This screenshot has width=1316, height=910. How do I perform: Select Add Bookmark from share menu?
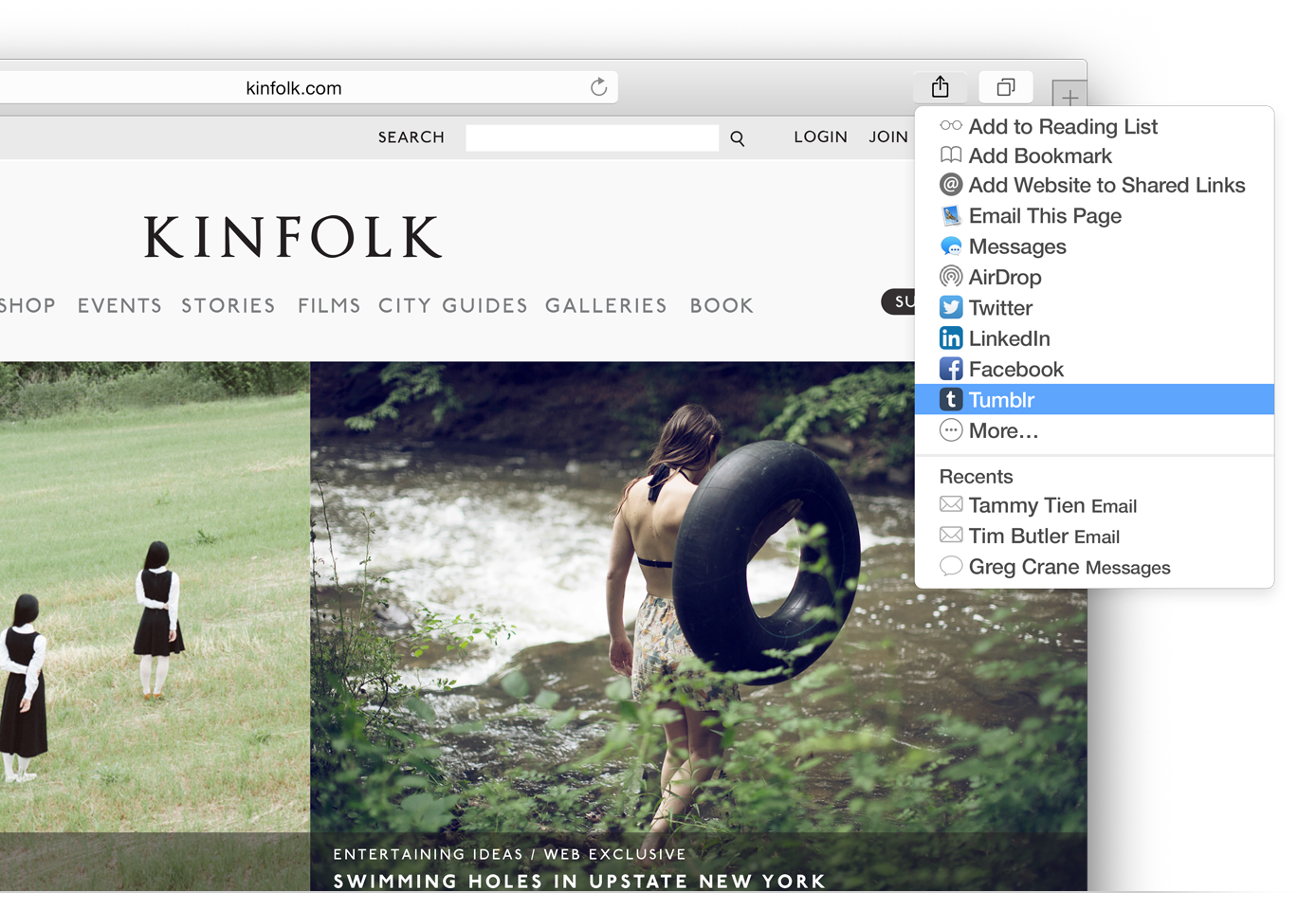tap(1094, 155)
